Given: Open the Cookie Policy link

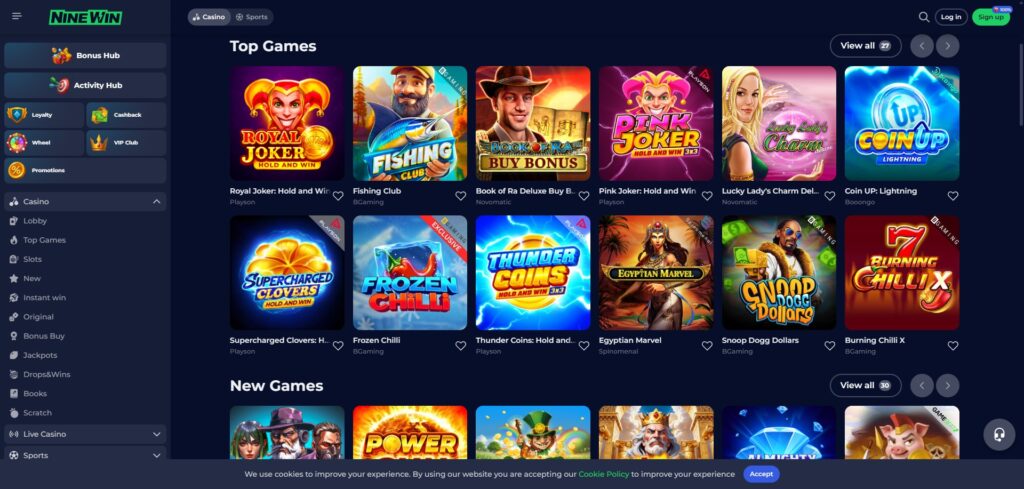Looking at the screenshot, I should tap(603, 475).
